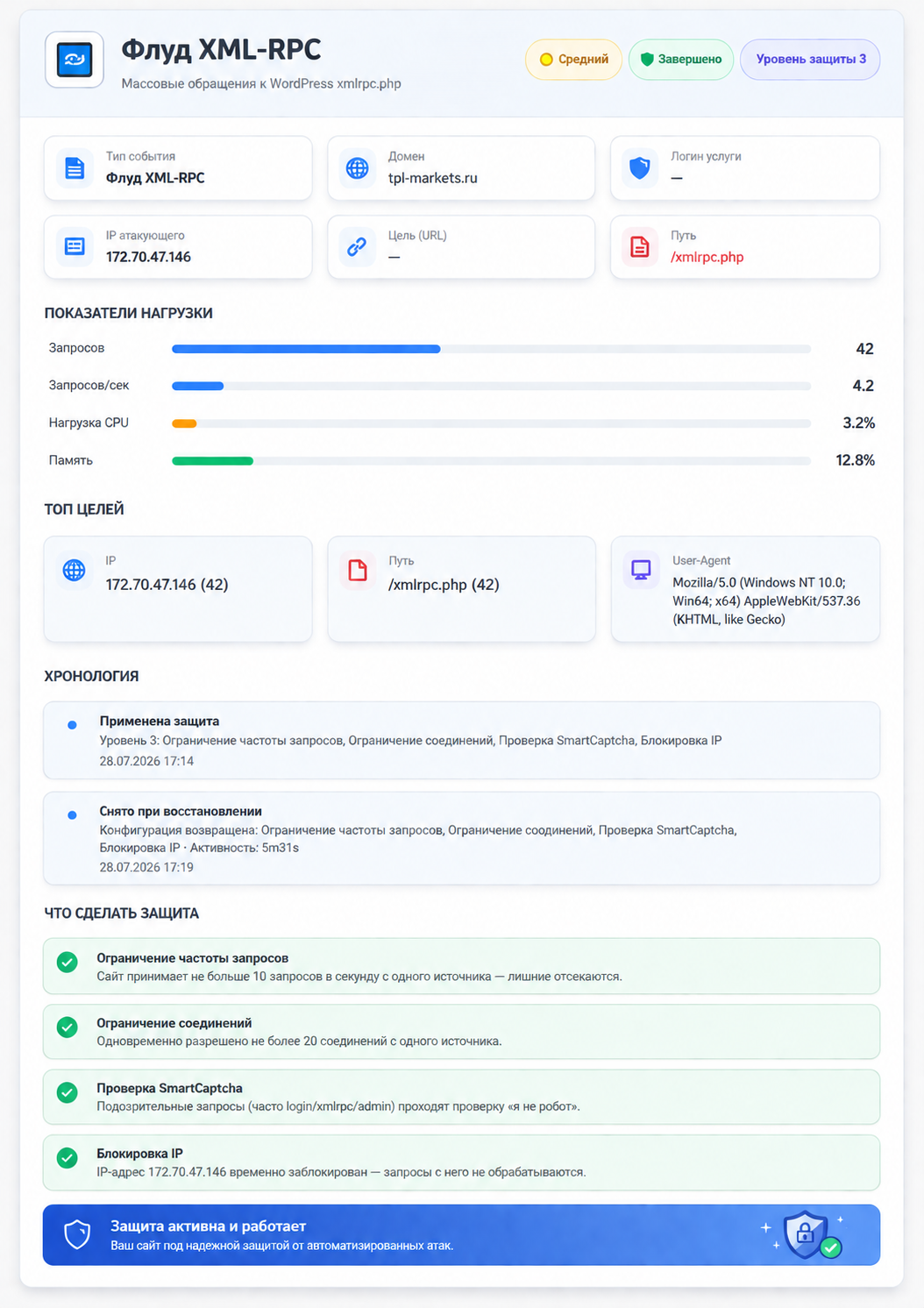Click the ЧТО СДЕЛАТЬ ЗАЩИТА section heading
Image resolution: width=924 pixels, height=1308 pixels.
click(x=122, y=913)
